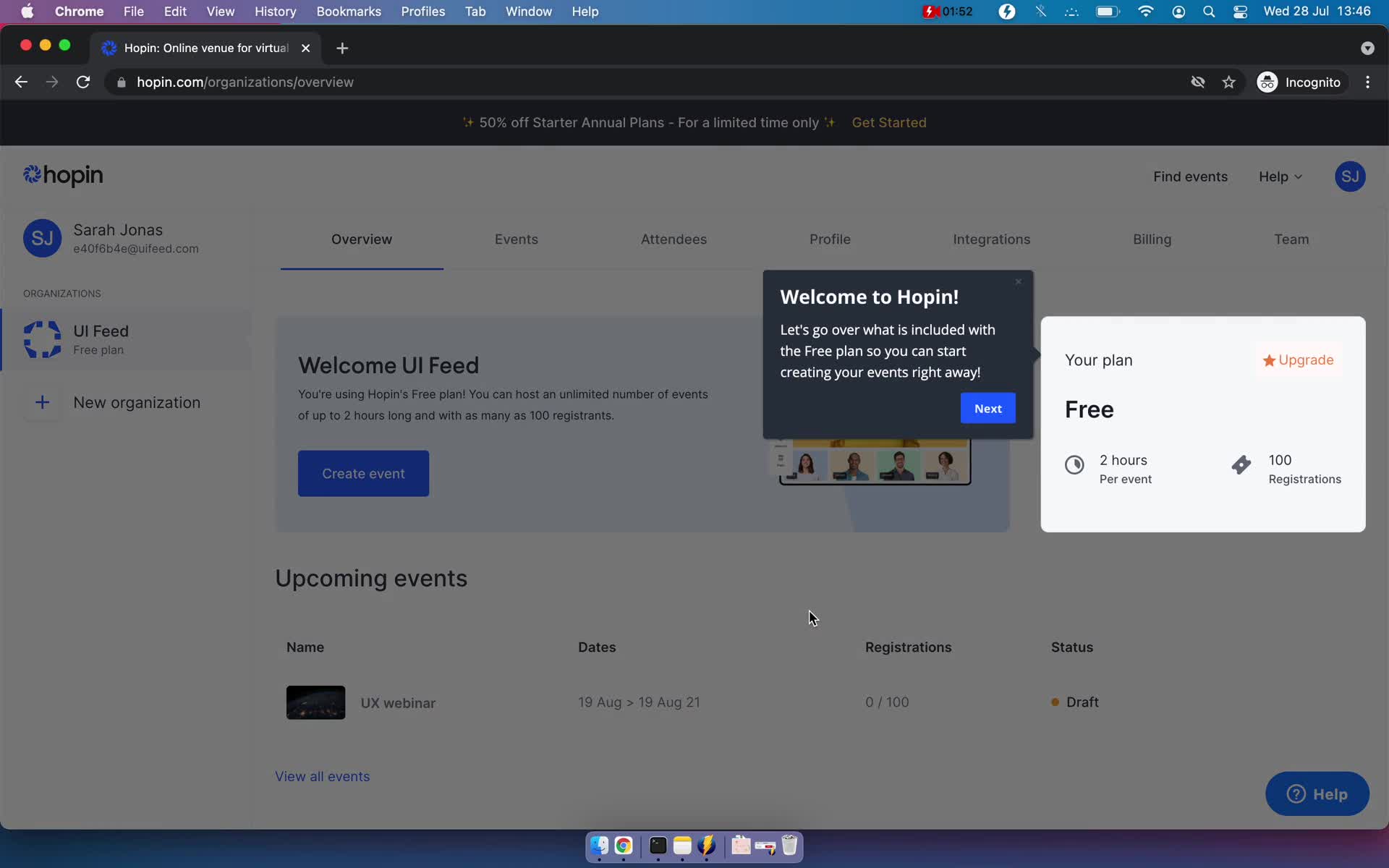This screenshot has height=868, width=1389.
Task: Bookmark this page with the star icon
Action: [1228, 82]
